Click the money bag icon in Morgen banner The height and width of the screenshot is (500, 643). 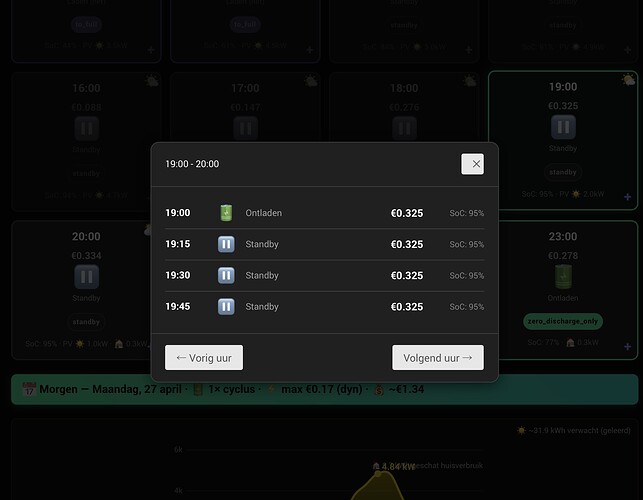tap(379, 389)
